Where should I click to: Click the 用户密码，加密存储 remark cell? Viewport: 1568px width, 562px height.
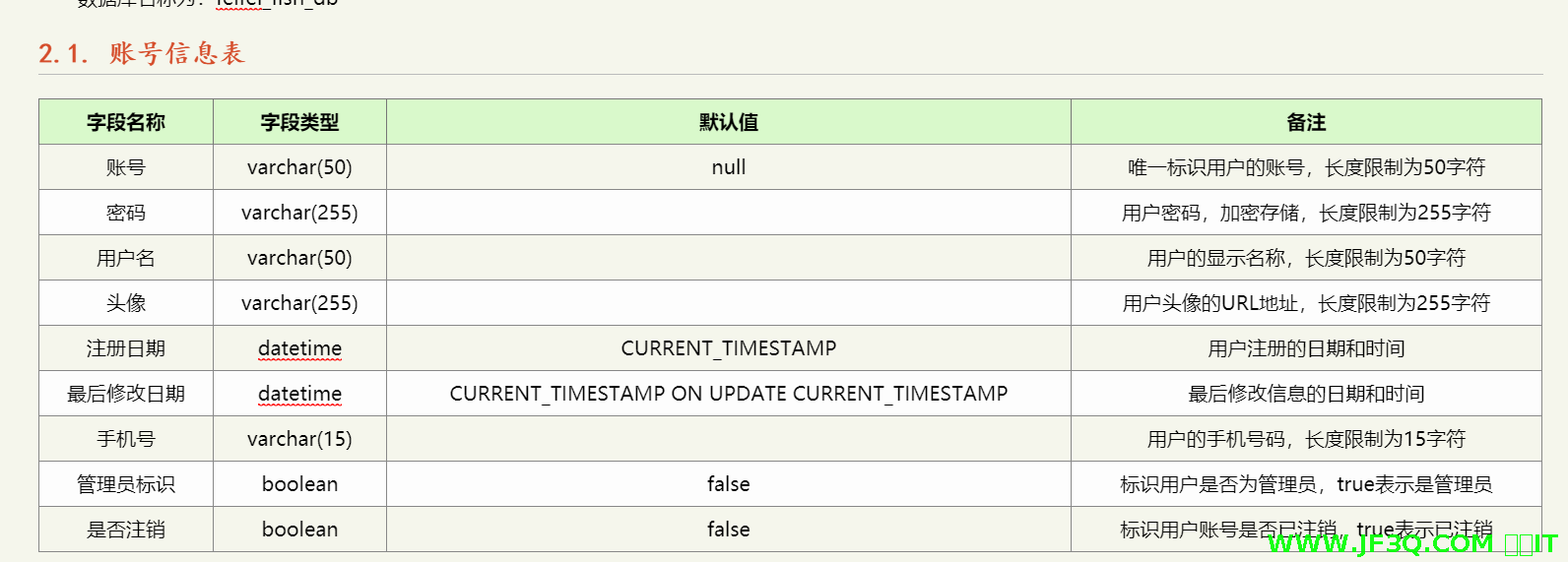[x=1306, y=213]
